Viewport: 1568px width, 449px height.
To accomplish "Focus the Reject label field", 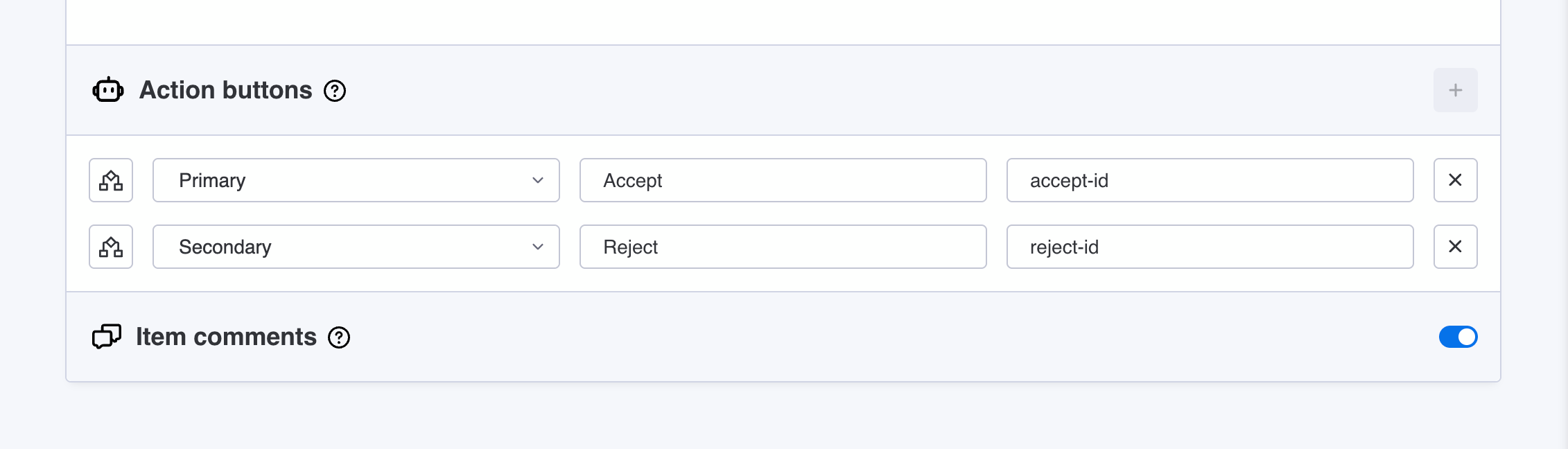I will coord(783,247).
